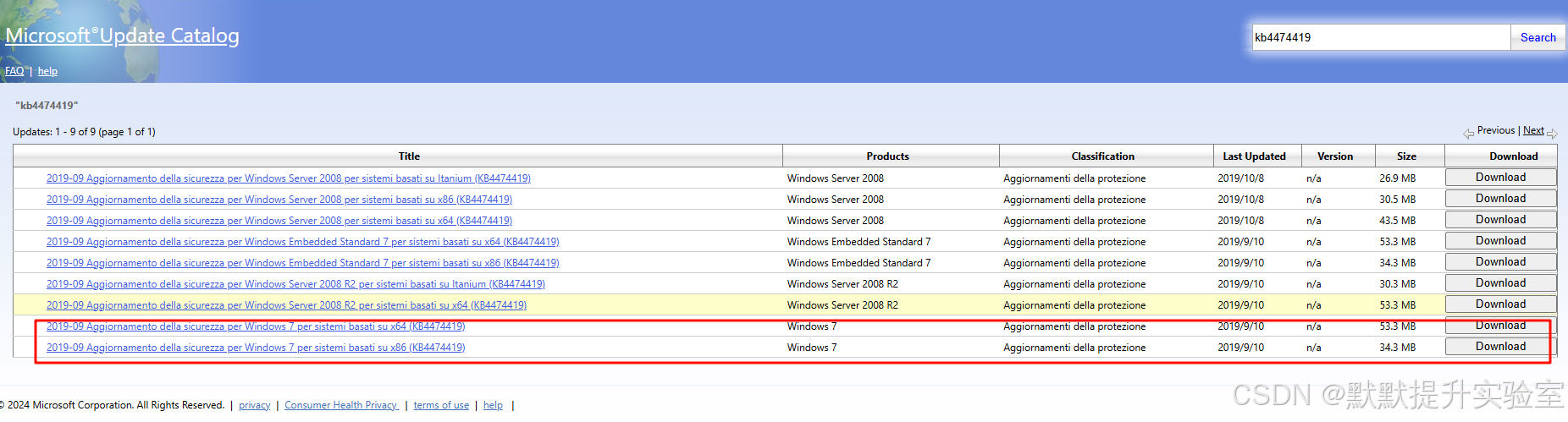
Task: Open the help link in footer
Action: 493,405
